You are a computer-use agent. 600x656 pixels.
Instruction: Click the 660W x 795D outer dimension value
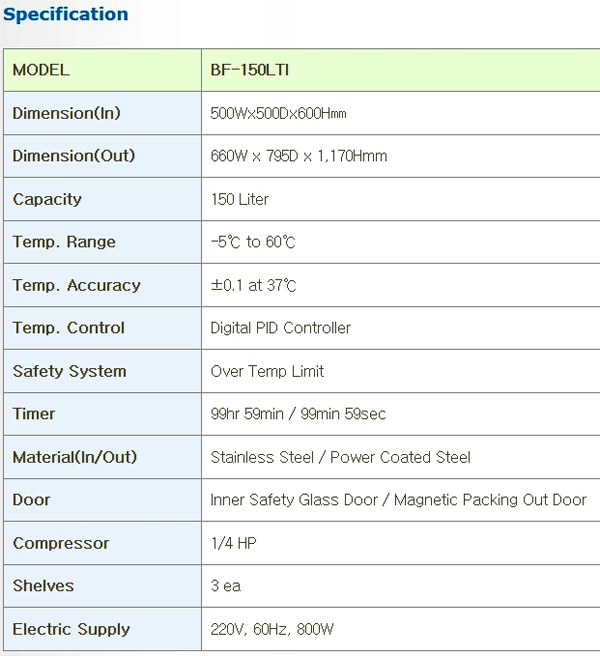tap(299, 156)
